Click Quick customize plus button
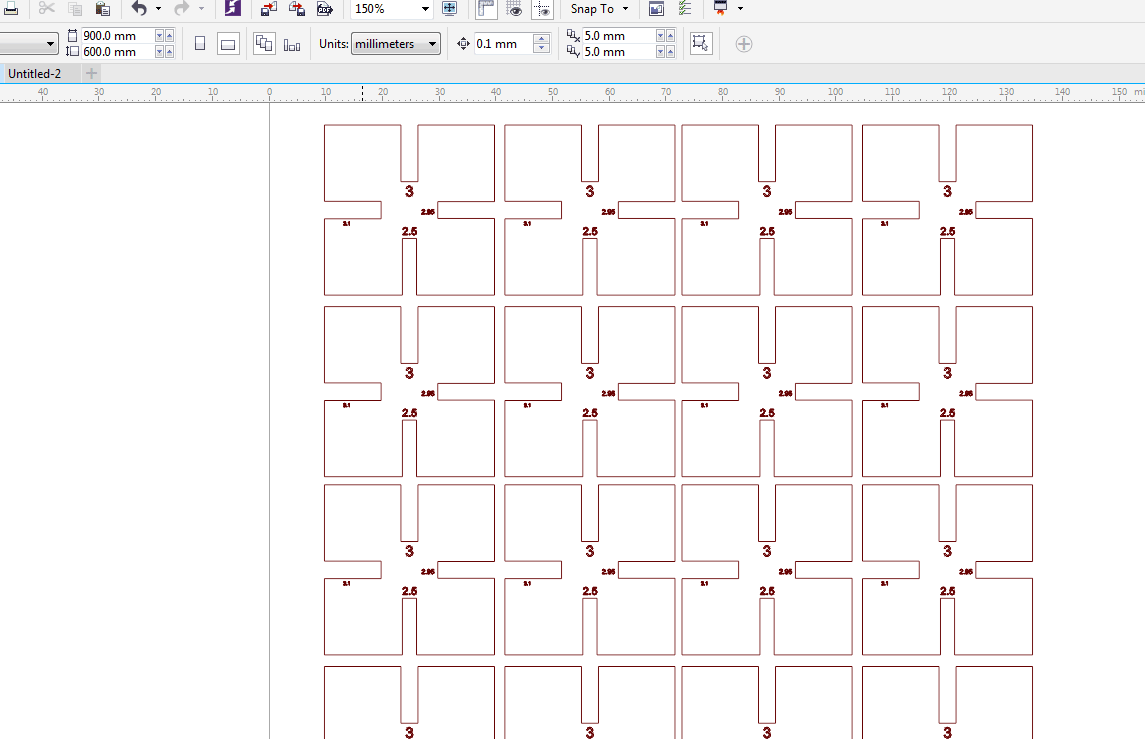This screenshot has height=739, width=1145. 743,44
